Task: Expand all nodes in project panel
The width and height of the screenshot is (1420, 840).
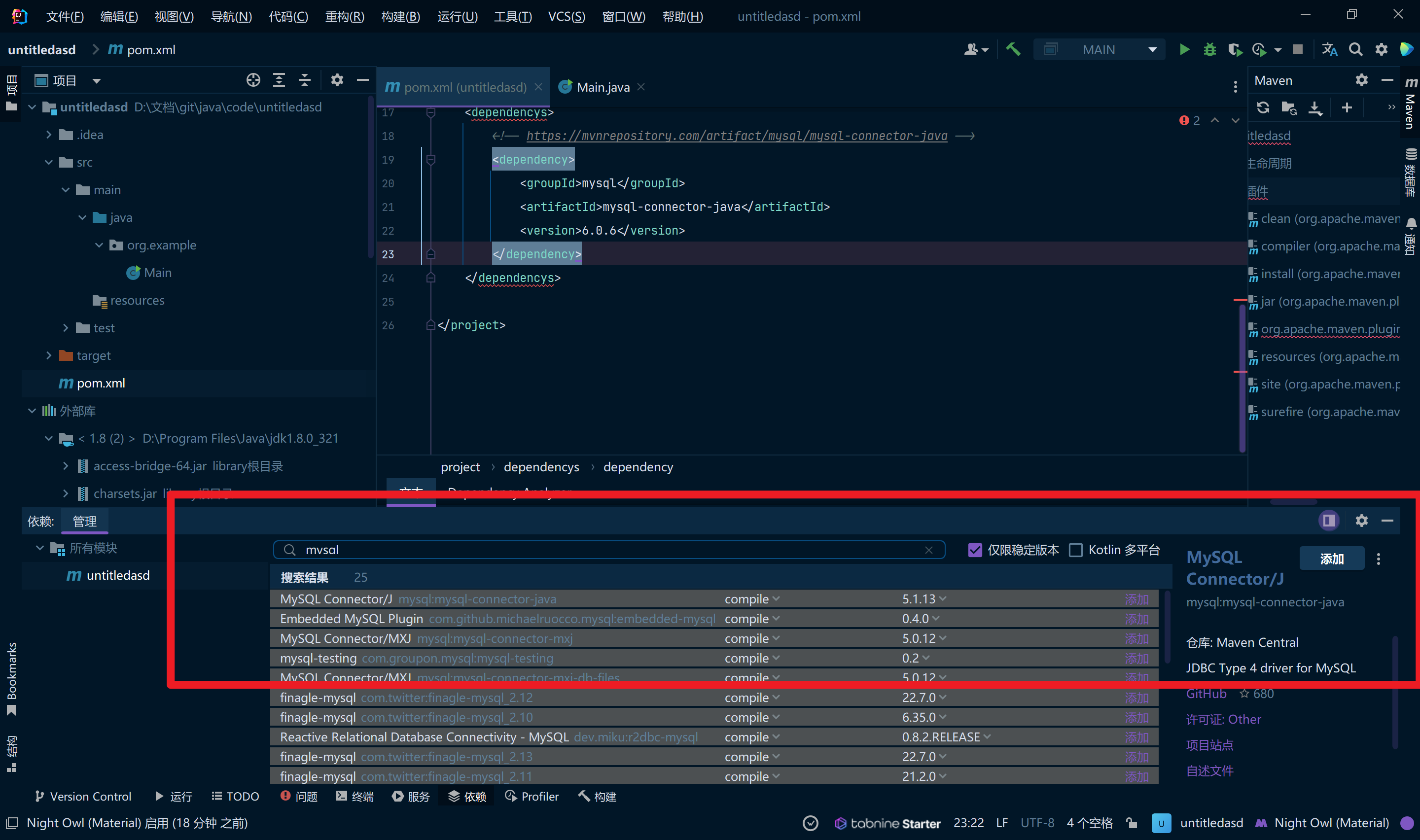Action: coord(279,80)
